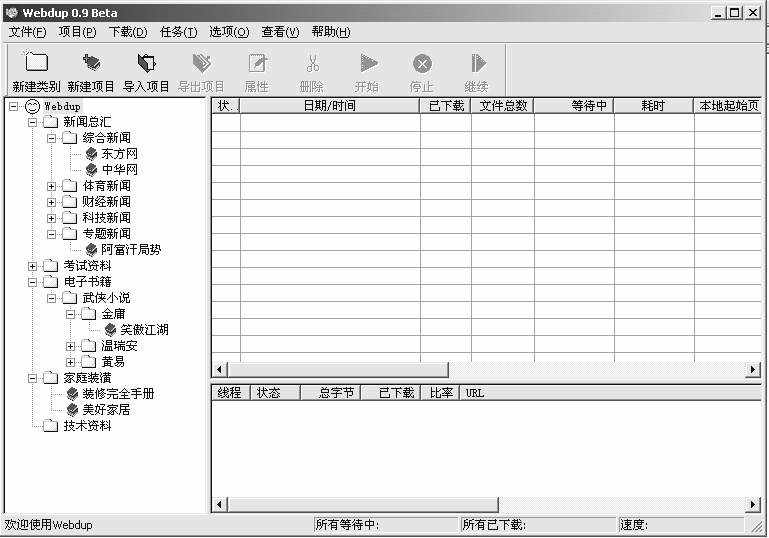
Task: Click the 新建类别 toolbar icon
Action: (x=36, y=62)
